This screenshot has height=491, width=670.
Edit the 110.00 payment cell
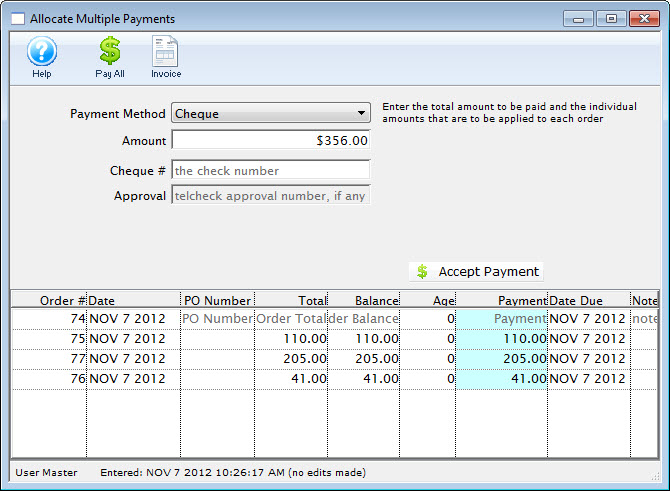click(502, 339)
